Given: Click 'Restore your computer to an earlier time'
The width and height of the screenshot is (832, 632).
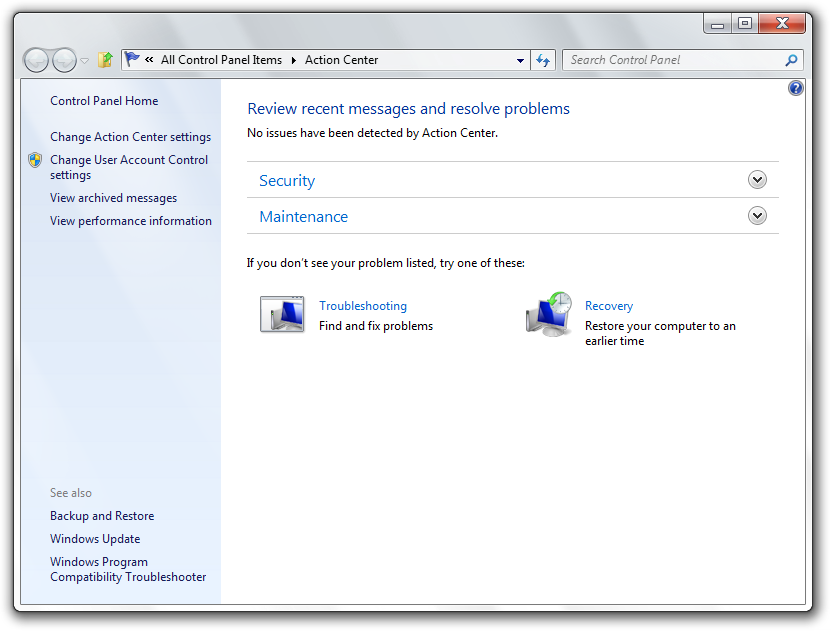Looking at the screenshot, I should click(660, 333).
